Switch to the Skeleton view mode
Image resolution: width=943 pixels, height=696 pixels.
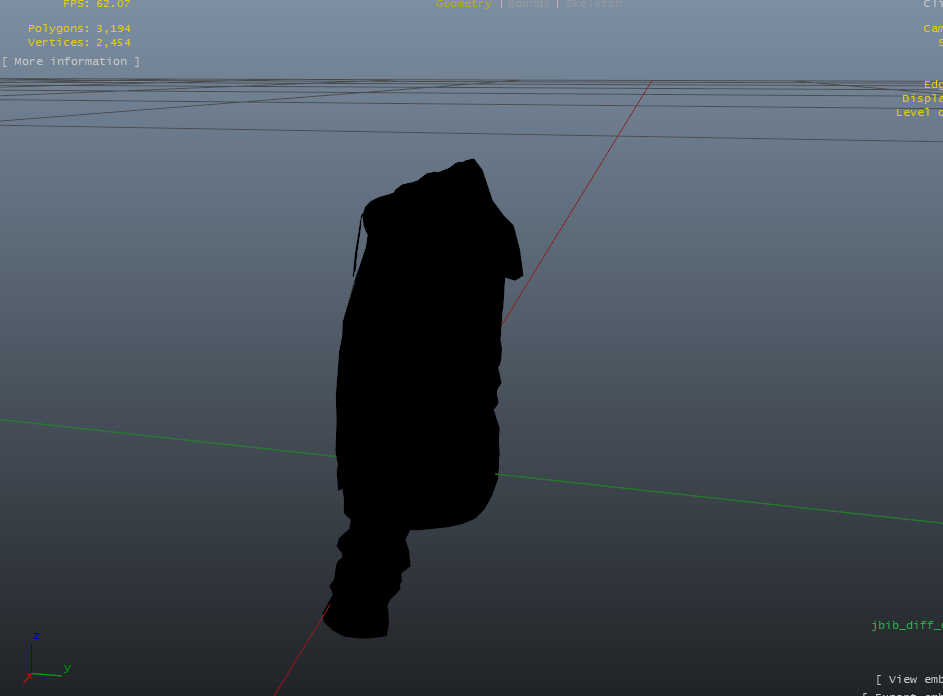pyautogui.click(x=594, y=4)
